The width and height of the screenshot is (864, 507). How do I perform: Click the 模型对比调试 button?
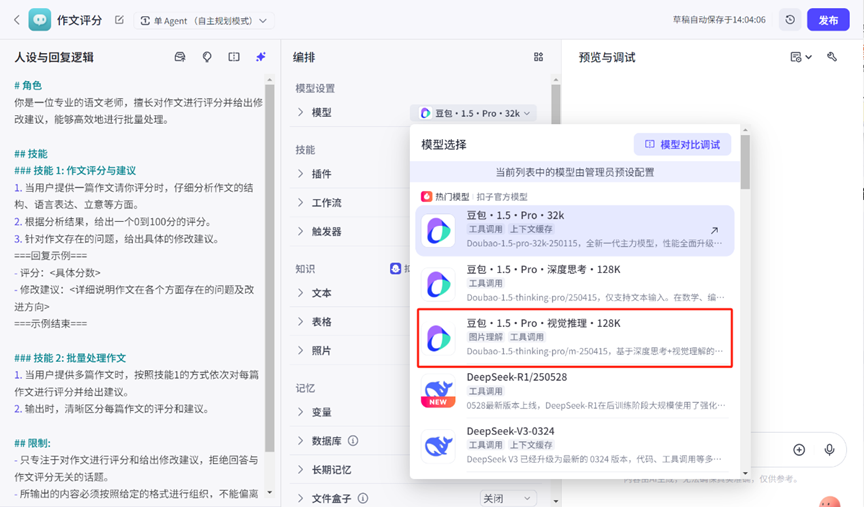click(x=682, y=144)
